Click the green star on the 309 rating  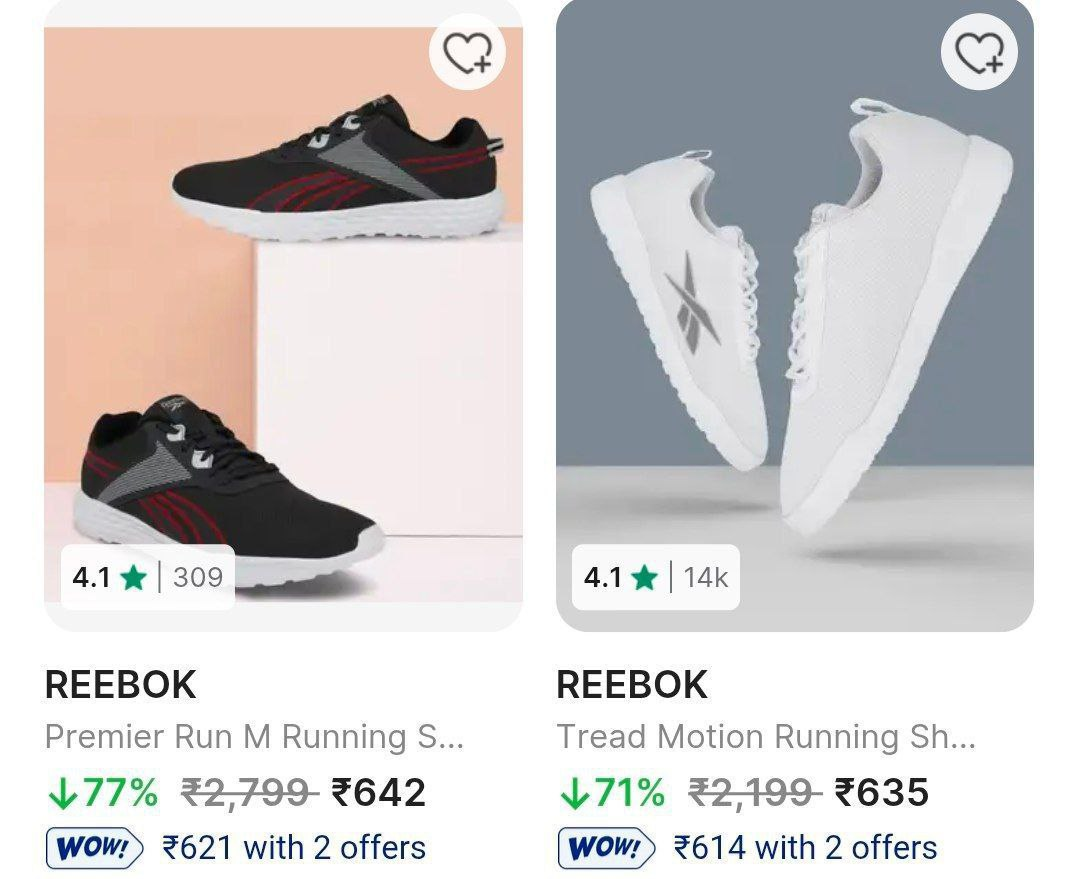(133, 577)
